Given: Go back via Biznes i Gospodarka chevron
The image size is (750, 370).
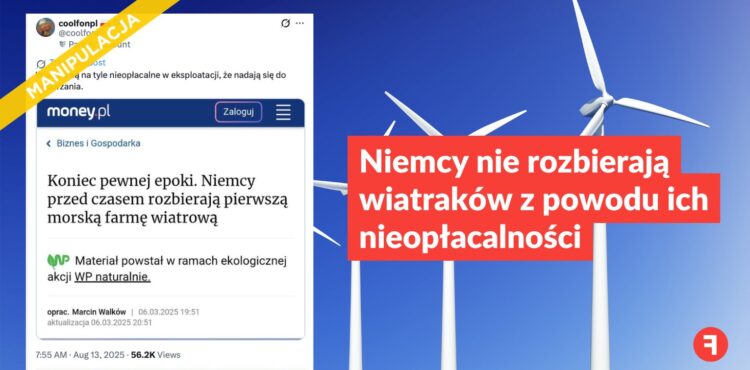Looking at the screenshot, I should pos(48,143).
